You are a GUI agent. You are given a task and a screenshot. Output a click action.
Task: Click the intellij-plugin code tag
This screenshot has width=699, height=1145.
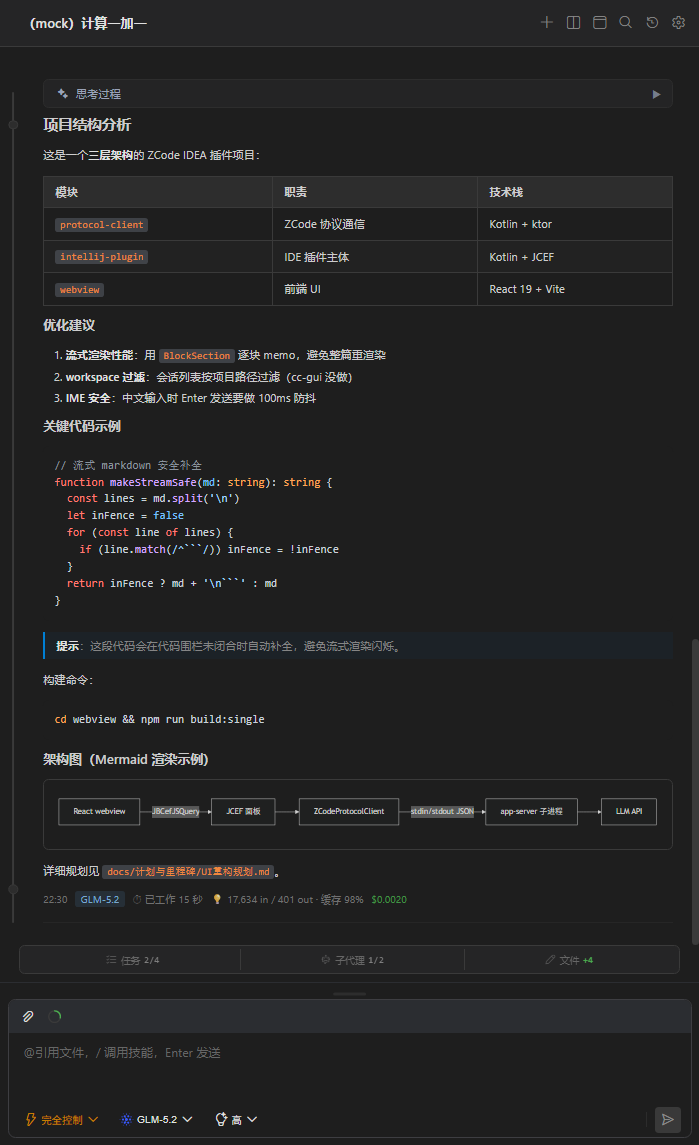[102, 257]
